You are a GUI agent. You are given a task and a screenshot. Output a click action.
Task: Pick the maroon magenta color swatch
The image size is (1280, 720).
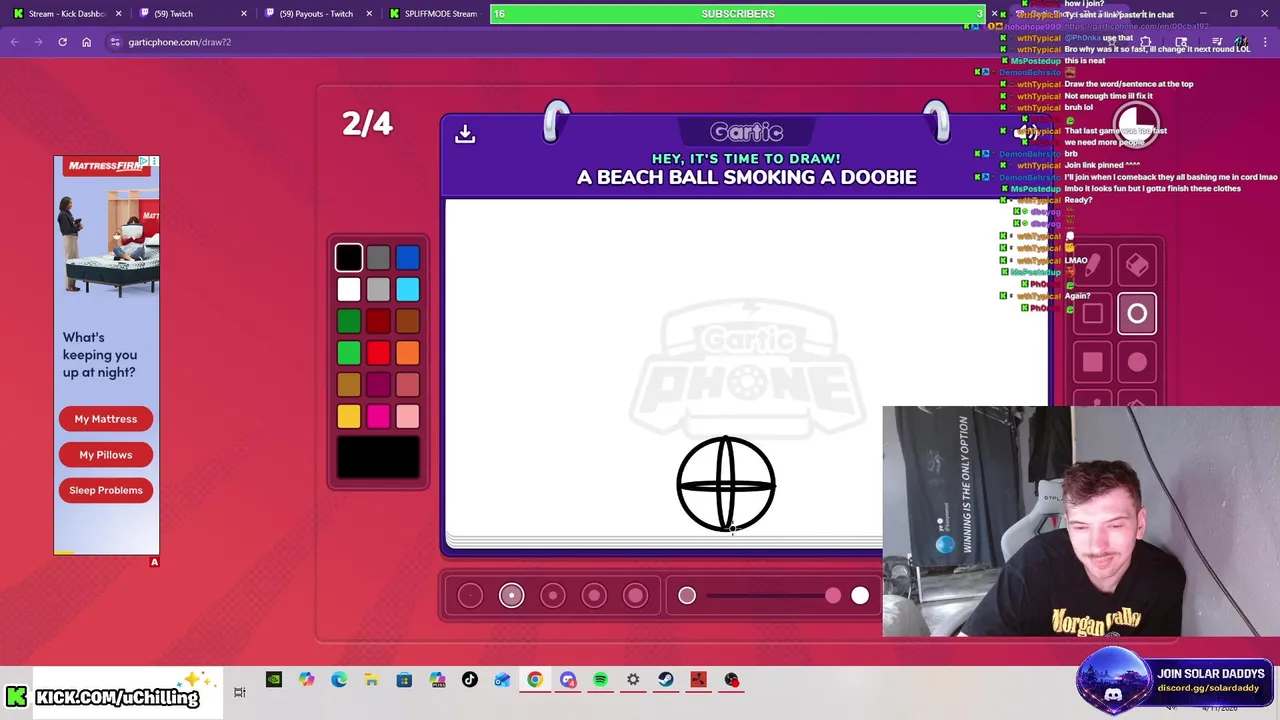(x=378, y=385)
